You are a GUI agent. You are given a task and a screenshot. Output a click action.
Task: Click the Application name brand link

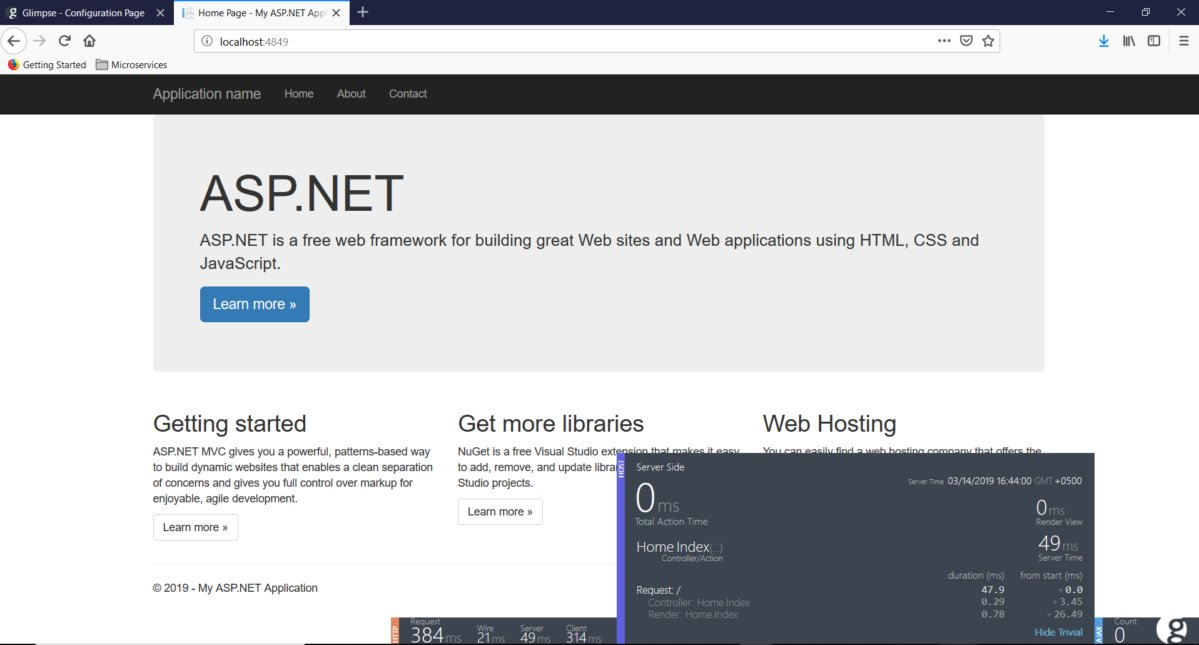coord(206,94)
